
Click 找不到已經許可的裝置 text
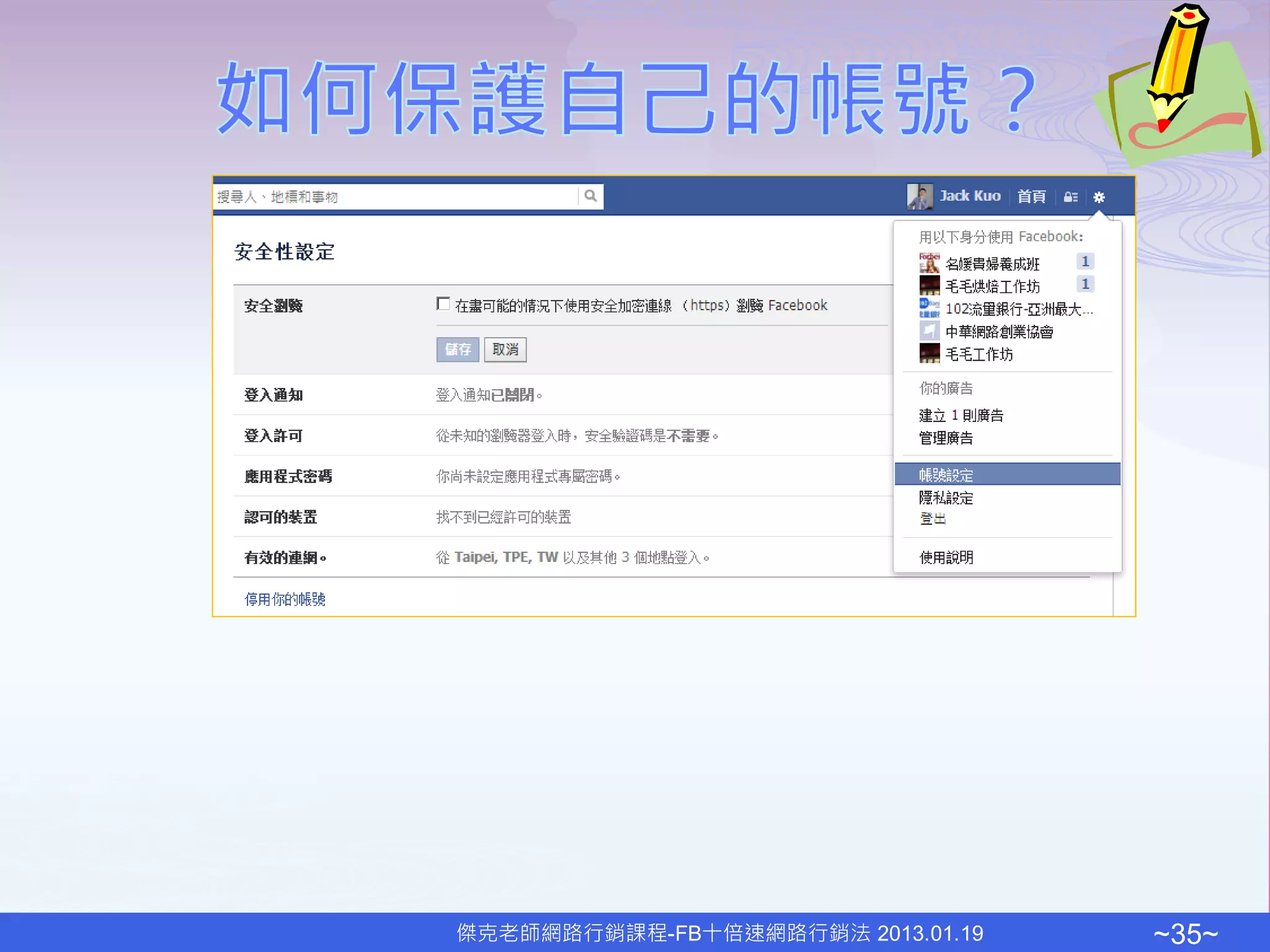tap(504, 517)
